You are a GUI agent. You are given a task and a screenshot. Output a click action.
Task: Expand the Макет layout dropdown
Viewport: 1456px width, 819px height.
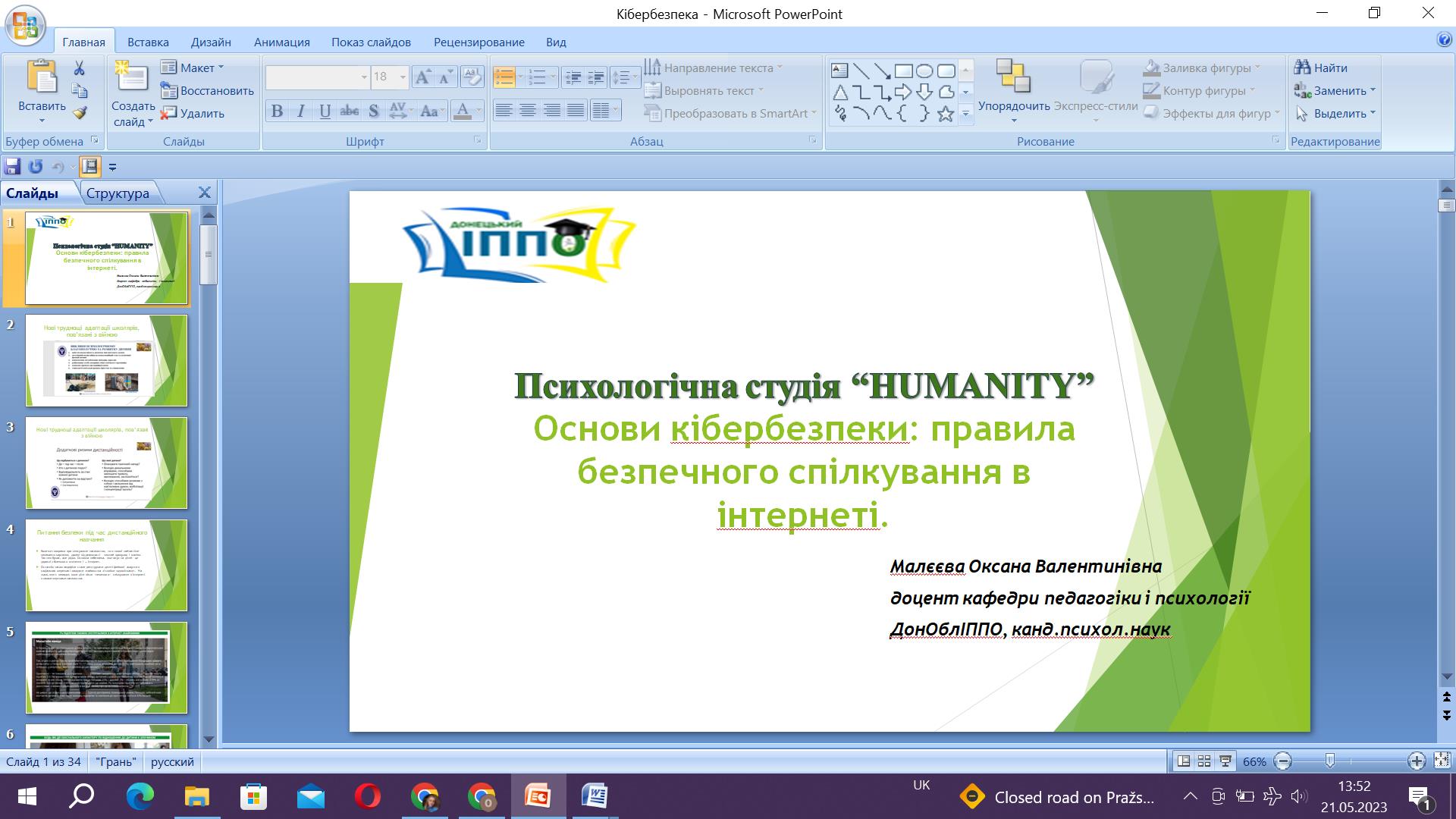(x=193, y=67)
